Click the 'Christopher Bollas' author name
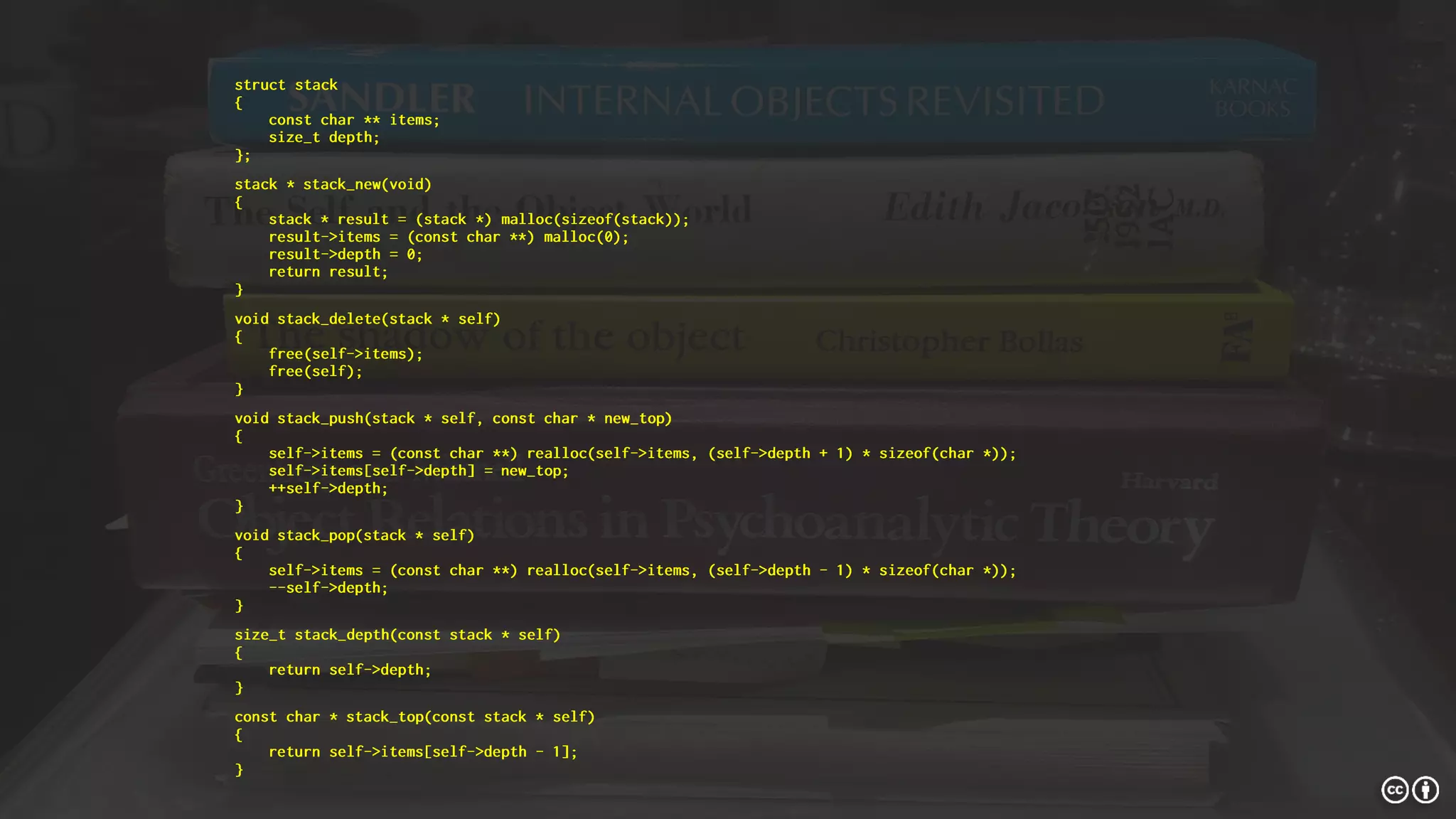This screenshot has height=819, width=1456. (x=949, y=342)
